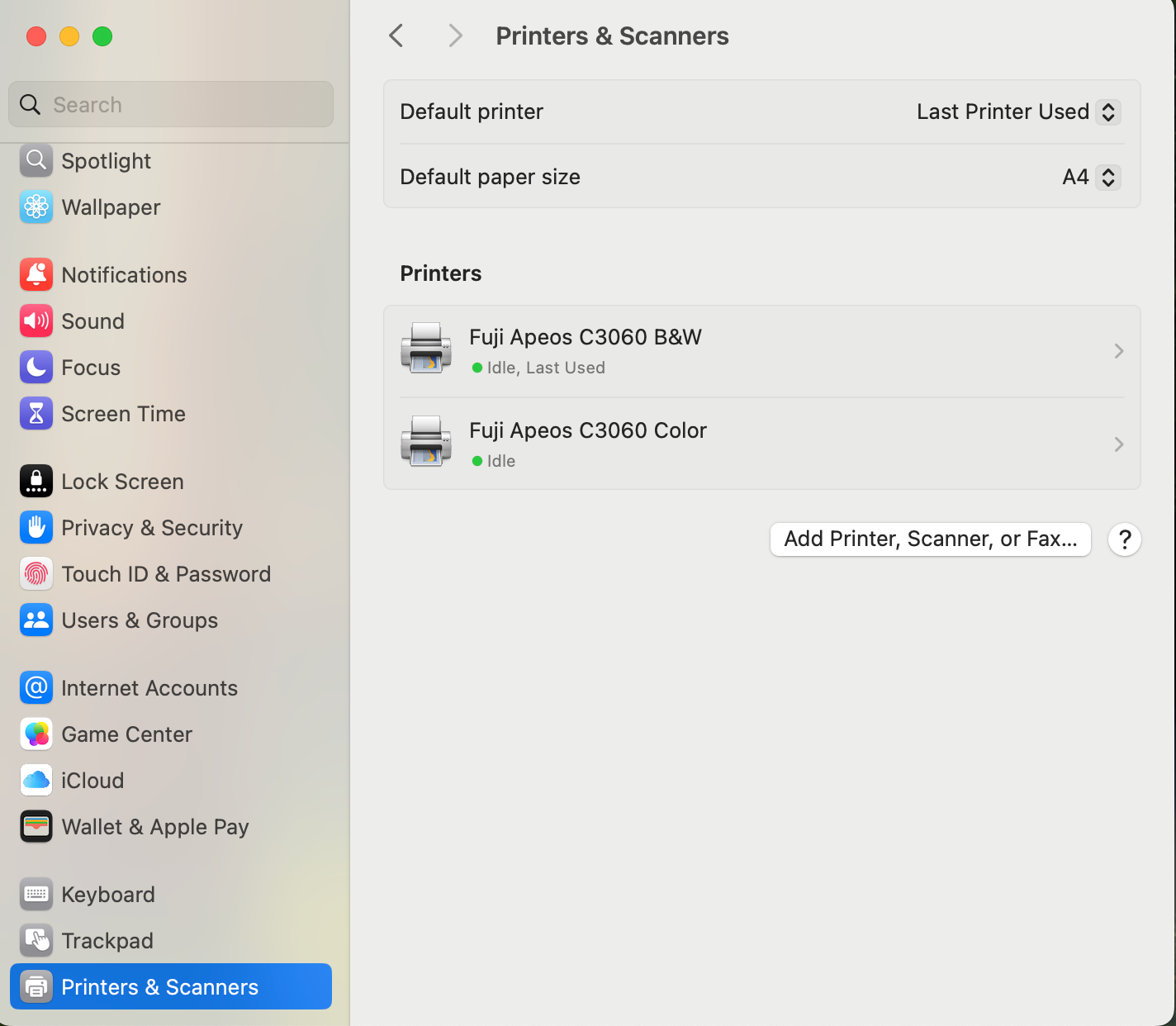Click the Wallet & Apple Pay card icon
The height and width of the screenshot is (1026, 1176).
36,827
